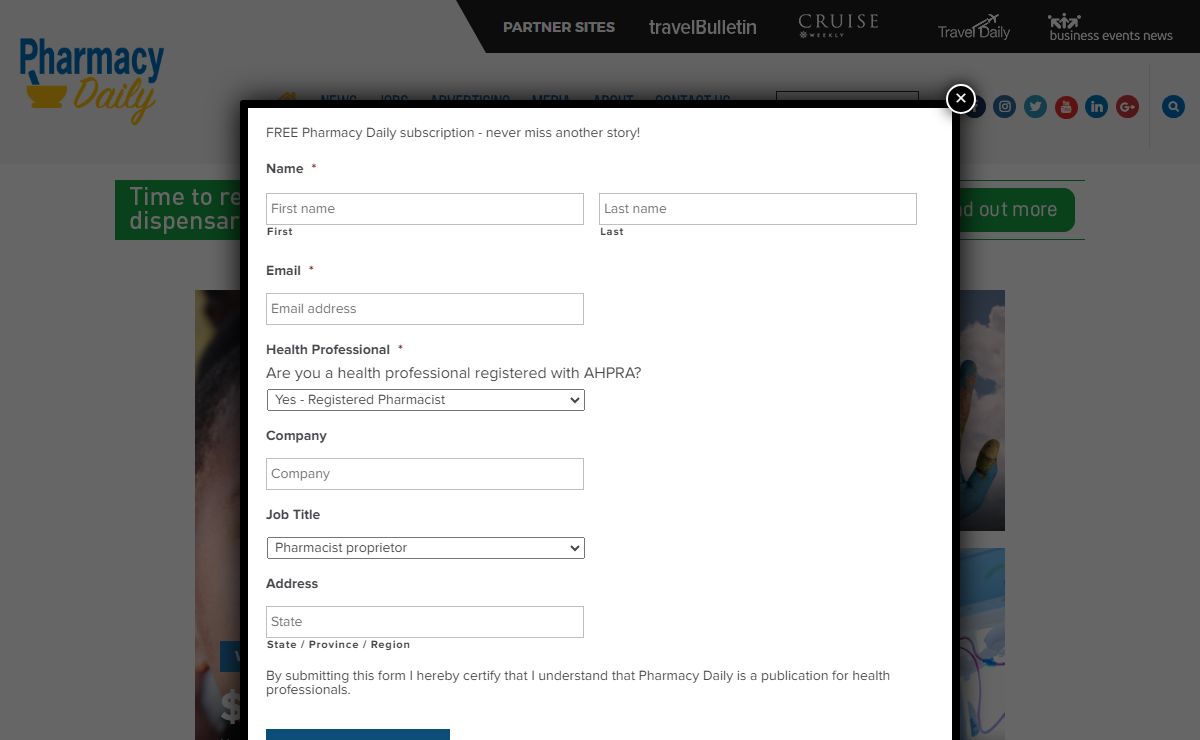Visit Business Events News partner site
The height and width of the screenshot is (740, 1200).
[1110, 27]
